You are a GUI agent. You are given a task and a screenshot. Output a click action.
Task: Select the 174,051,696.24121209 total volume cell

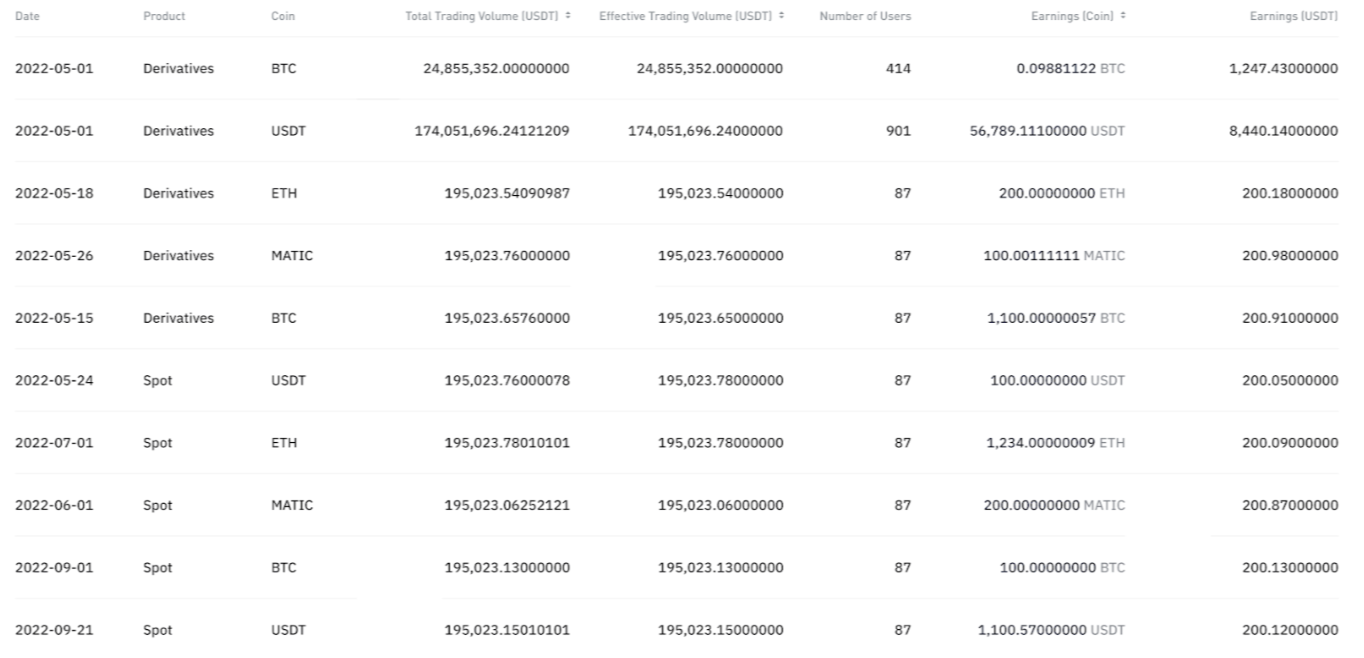pyautogui.click(x=492, y=131)
